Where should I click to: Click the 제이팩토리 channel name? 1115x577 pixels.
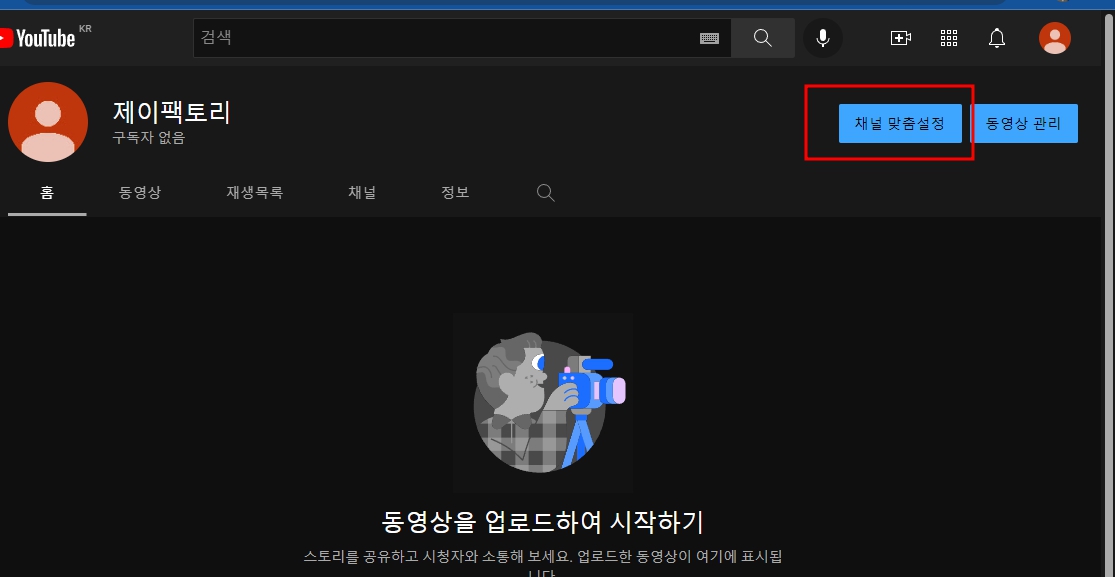point(171,112)
